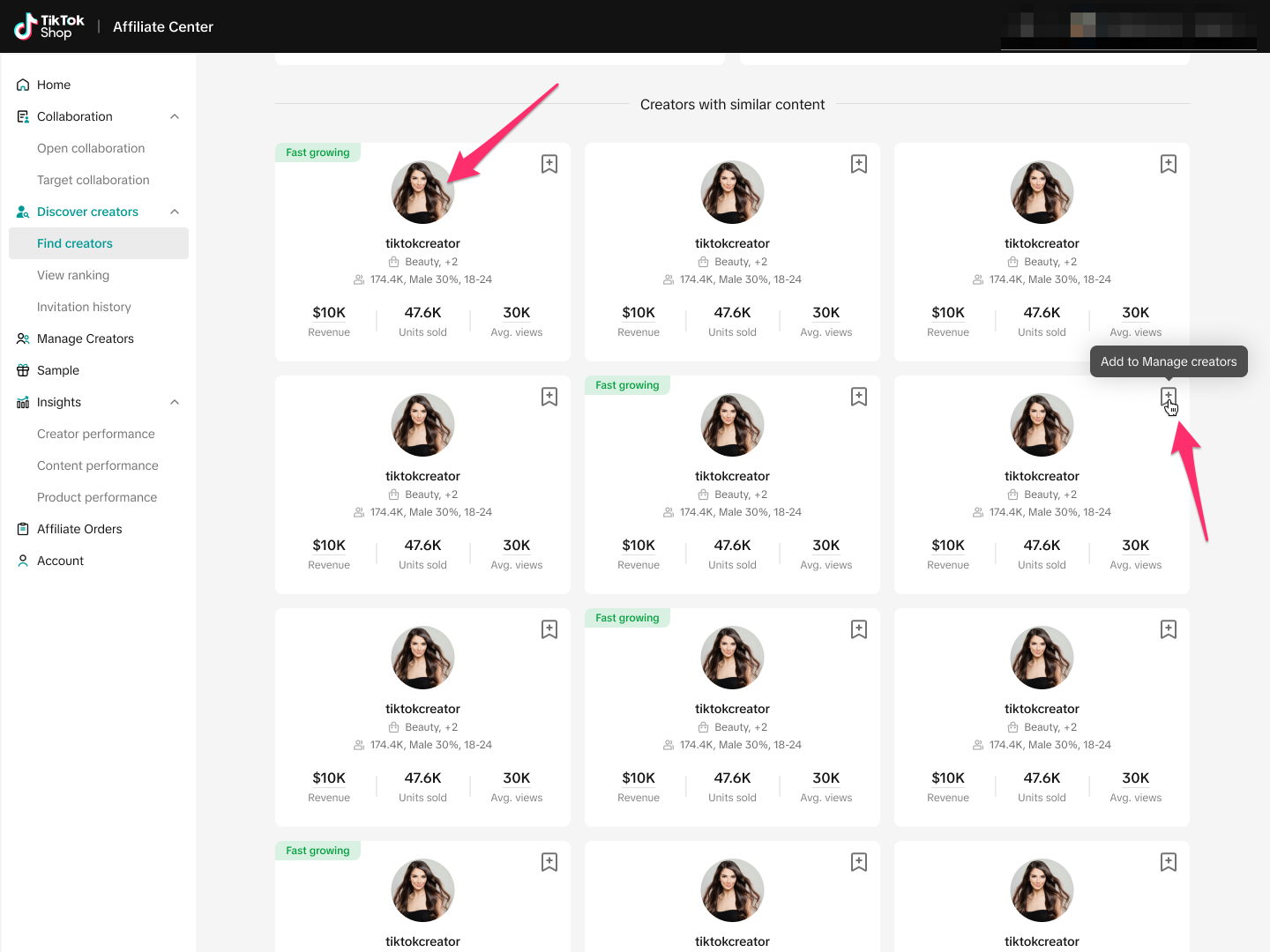Open Target collaboration page
The width and height of the screenshot is (1270, 952).
tap(93, 180)
